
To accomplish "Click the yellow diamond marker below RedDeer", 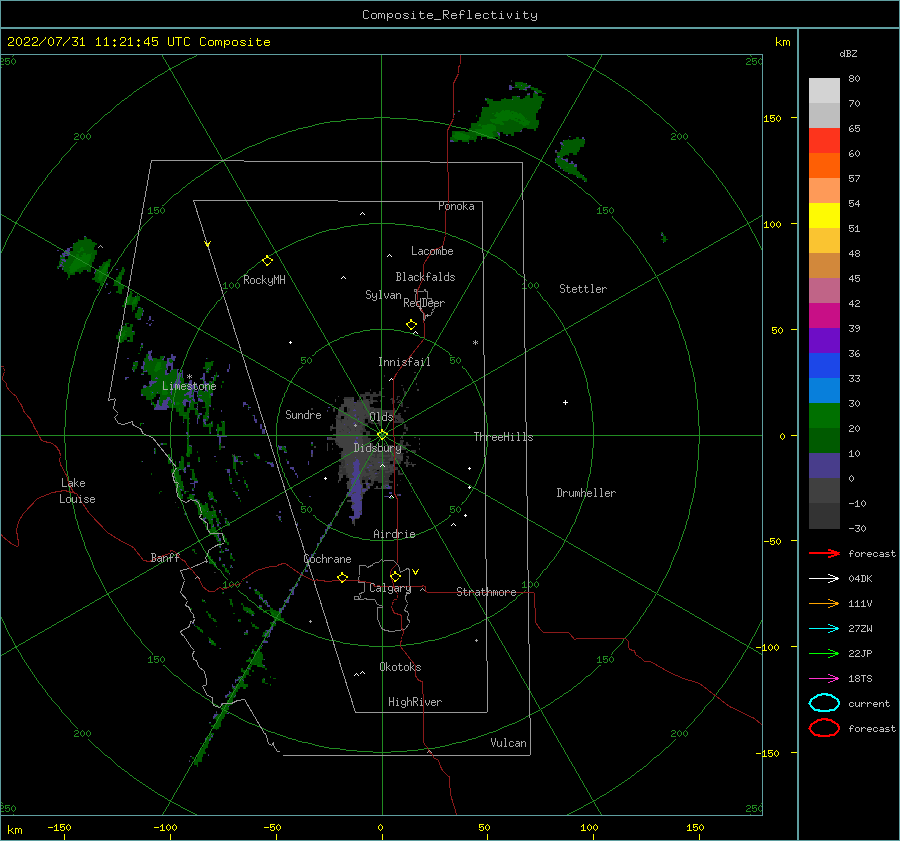I will [x=412, y=325].
